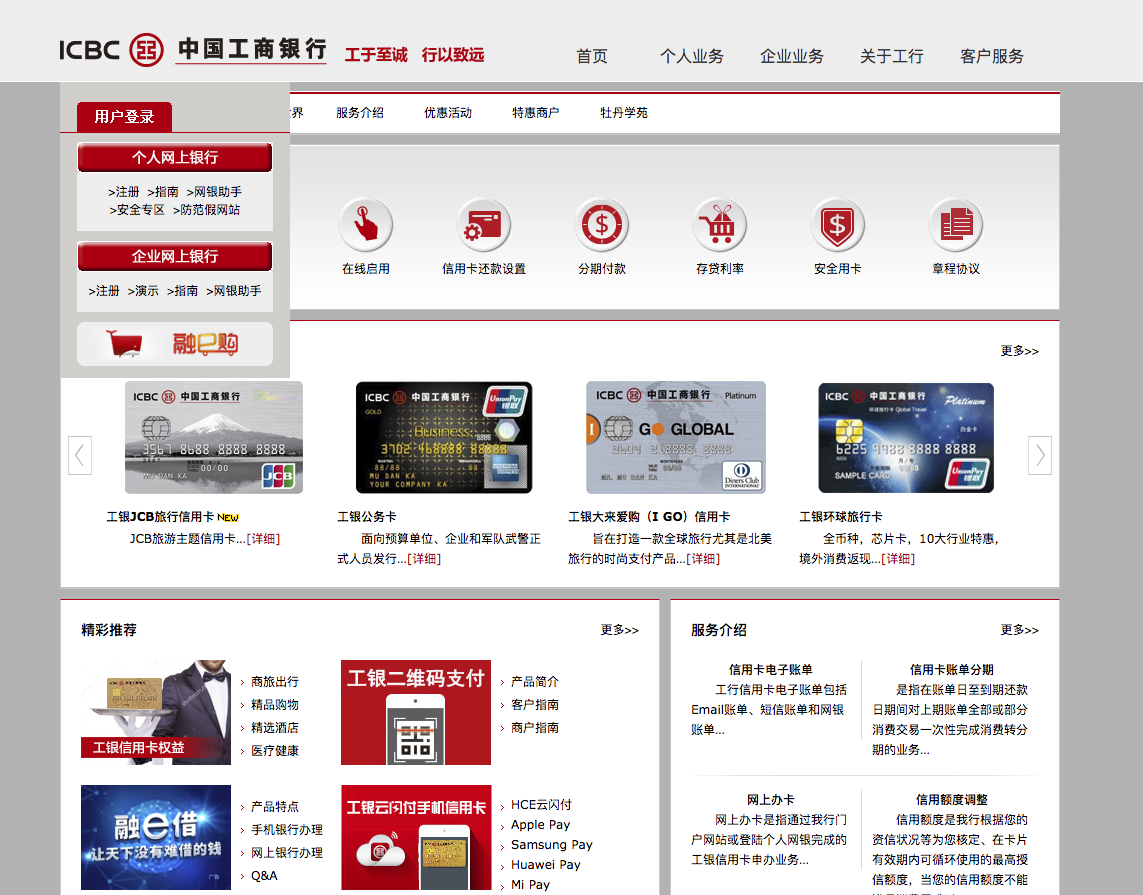Select the 服务介绍 sub-navigation tab

[x=359, y=113]
